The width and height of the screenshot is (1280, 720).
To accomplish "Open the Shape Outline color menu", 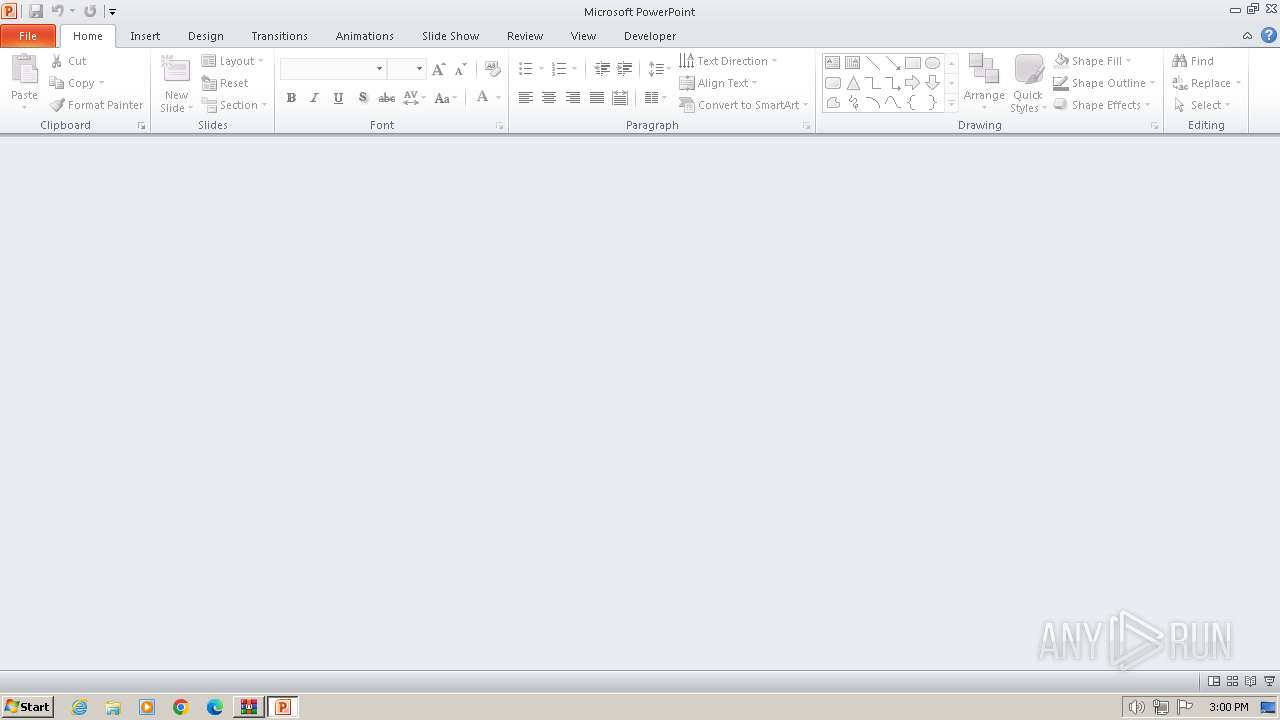I will pyautogui.click(x=1104, y=83).
